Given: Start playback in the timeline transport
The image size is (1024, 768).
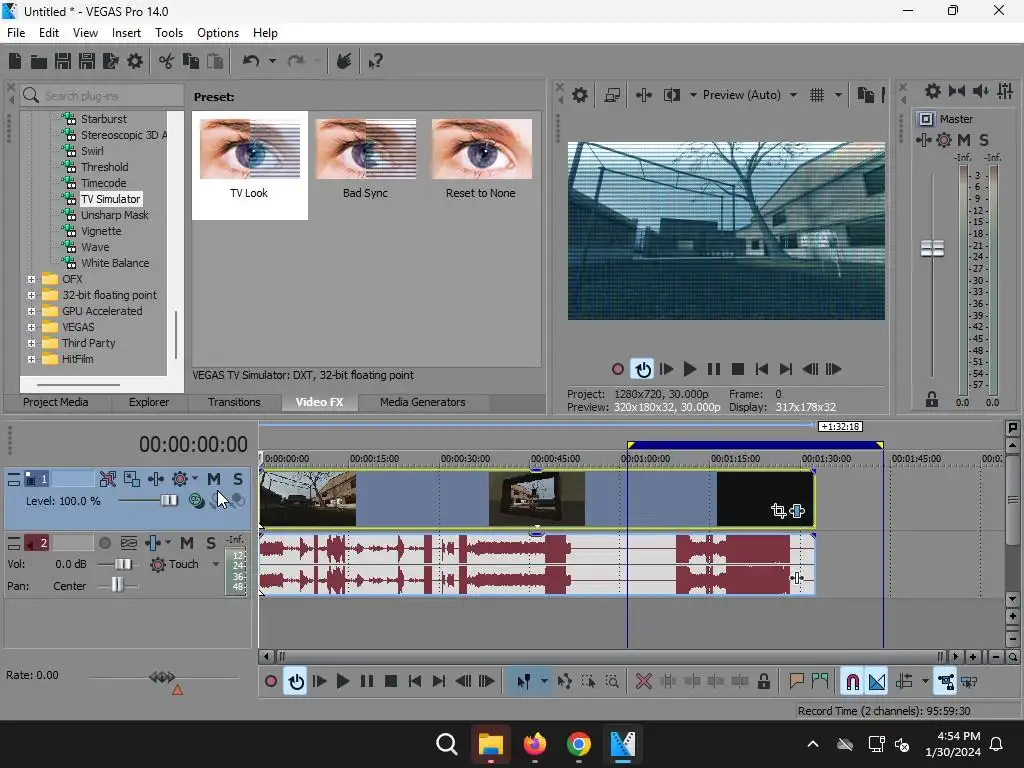Looking at the screenshot, I should click(342, 682).
